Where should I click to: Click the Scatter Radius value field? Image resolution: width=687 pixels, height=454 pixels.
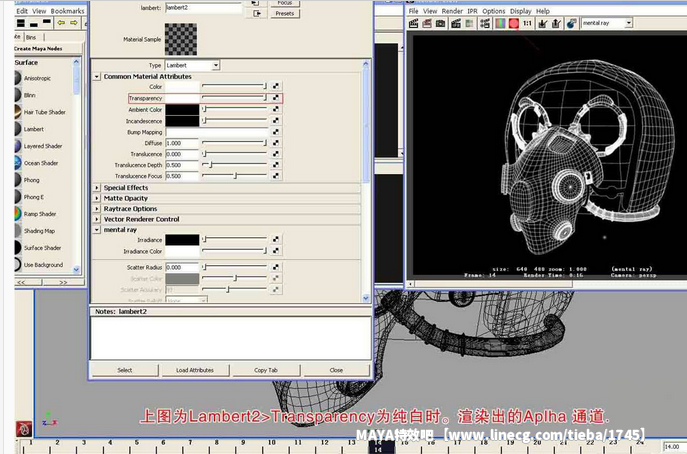click(182, 267)
